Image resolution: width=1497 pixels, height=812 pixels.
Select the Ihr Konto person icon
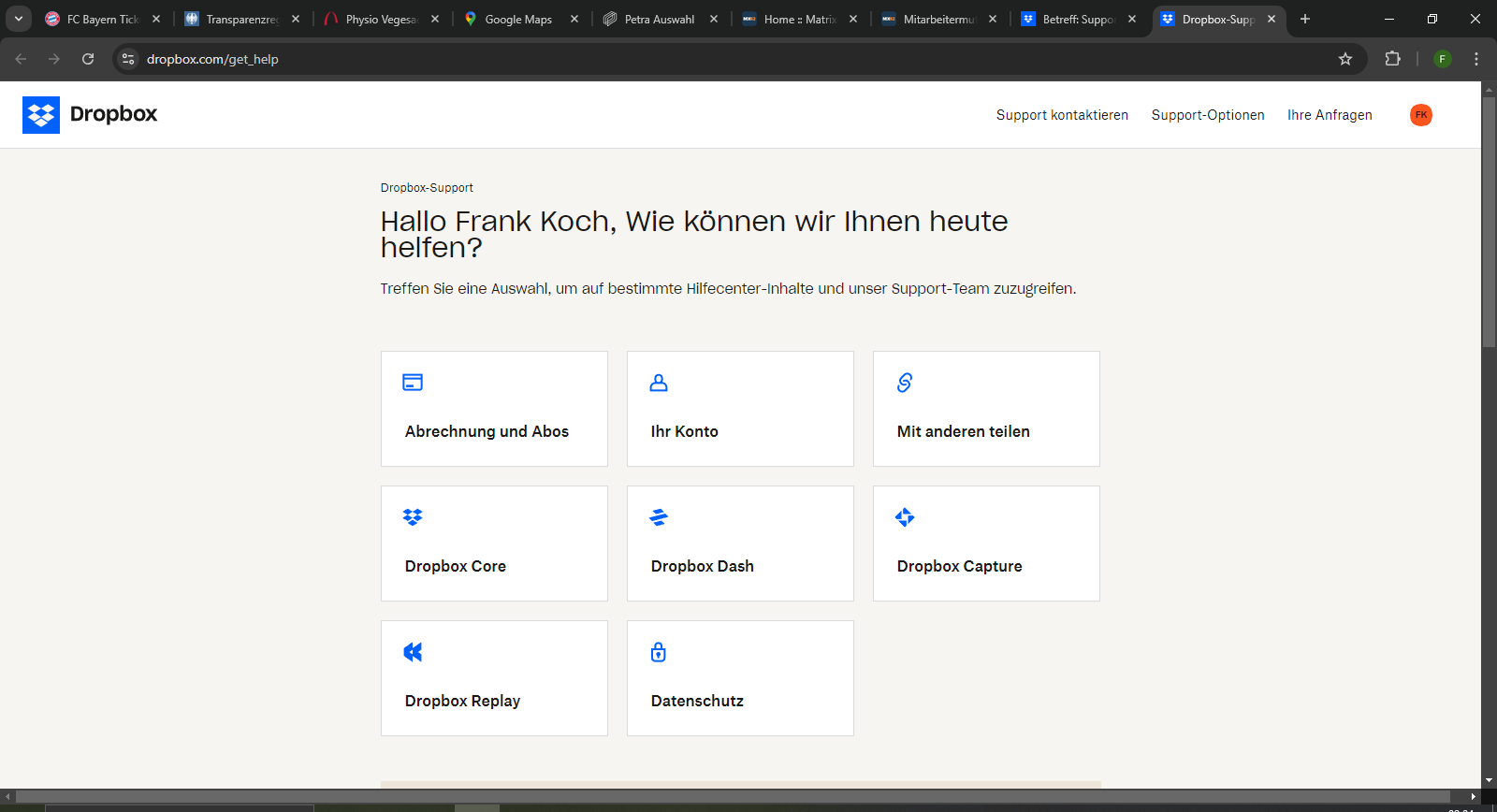click(659, 383)
